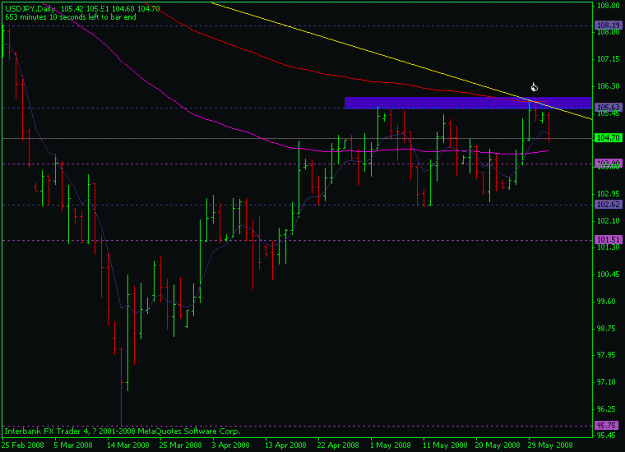Click the 11 May 2008 date label
Image resolution: width=625 pixels, height=452 pixels.
(445, 445)
